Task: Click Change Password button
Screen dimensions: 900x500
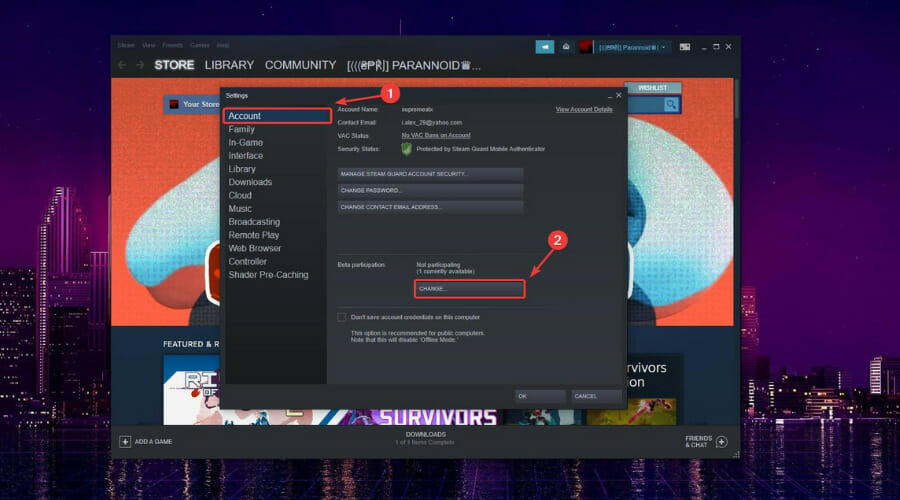Action: point(430,191)
